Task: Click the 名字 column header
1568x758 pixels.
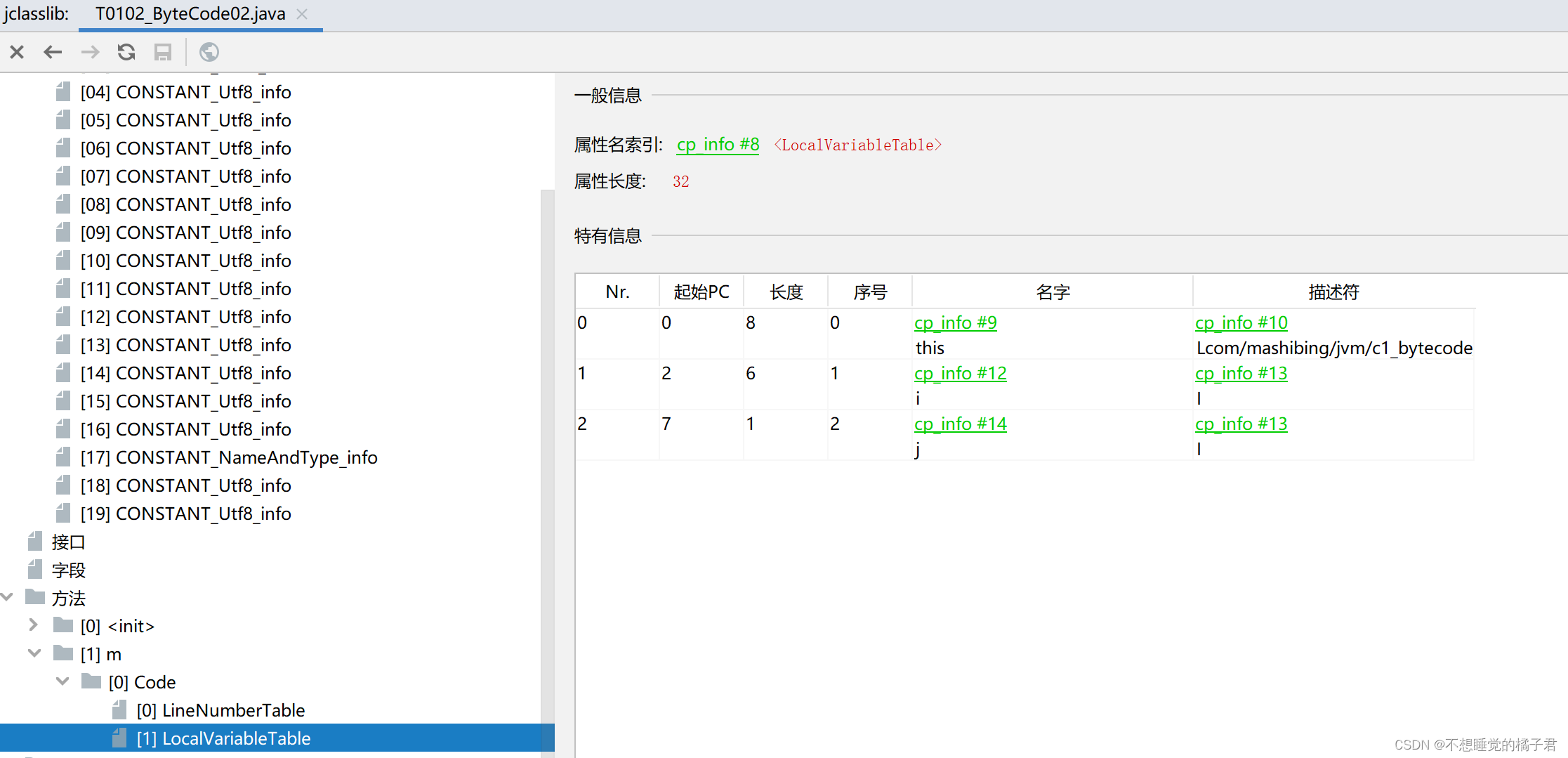Action: click(x=1053, y=292)
